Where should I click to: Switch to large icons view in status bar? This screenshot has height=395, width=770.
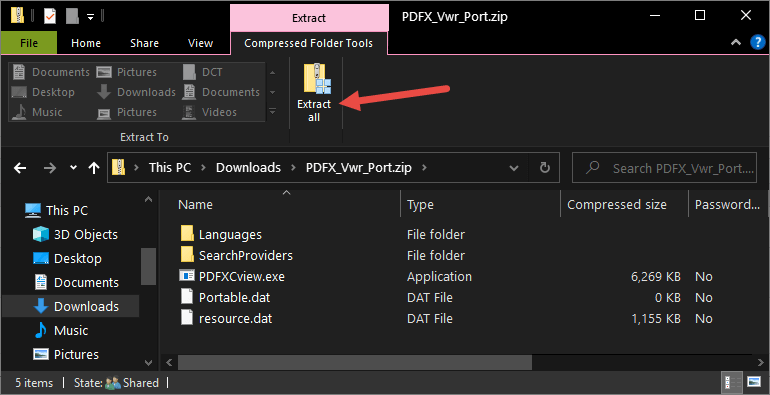(753, 382)
